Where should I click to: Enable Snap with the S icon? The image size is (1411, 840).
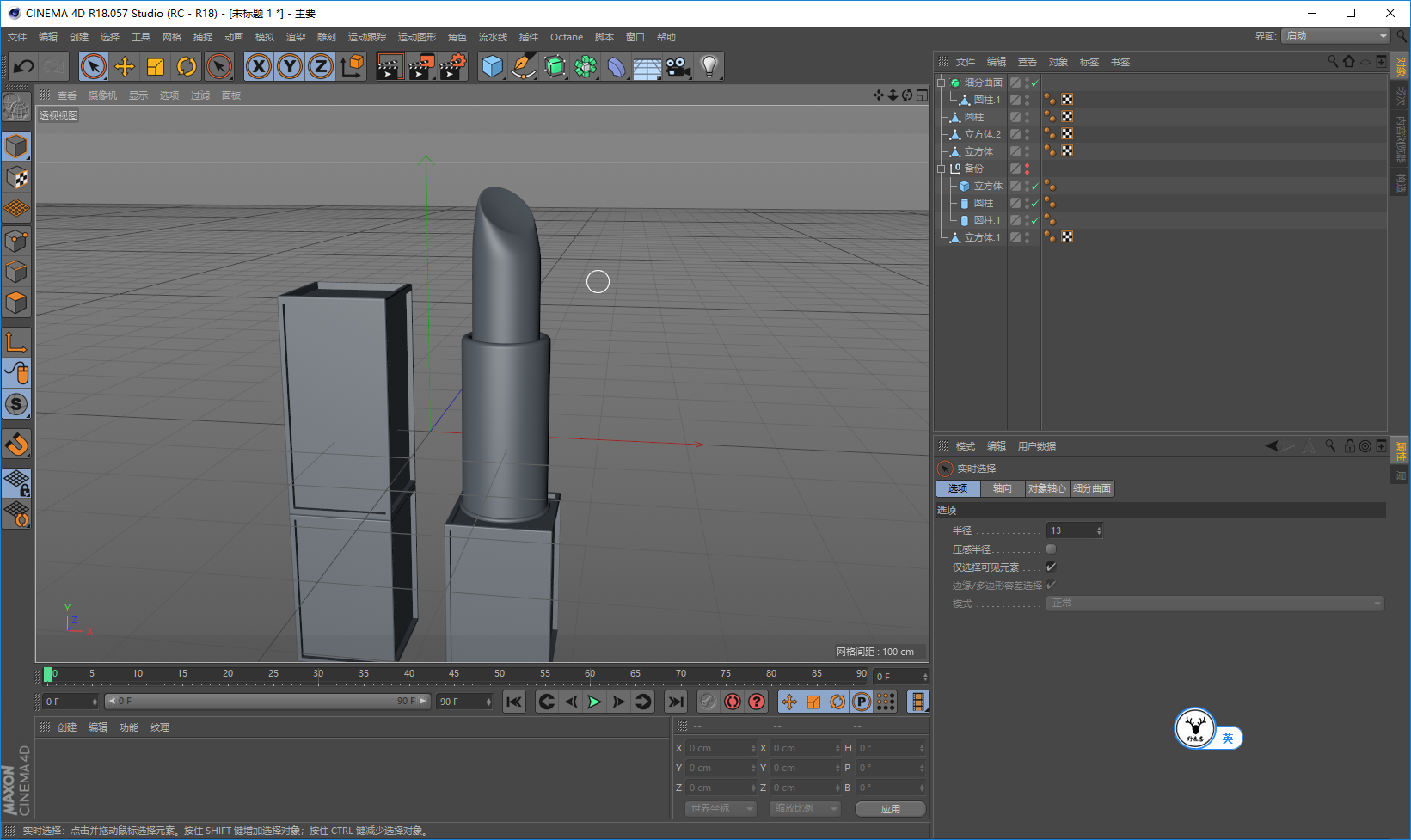click(x=16, y=404)
